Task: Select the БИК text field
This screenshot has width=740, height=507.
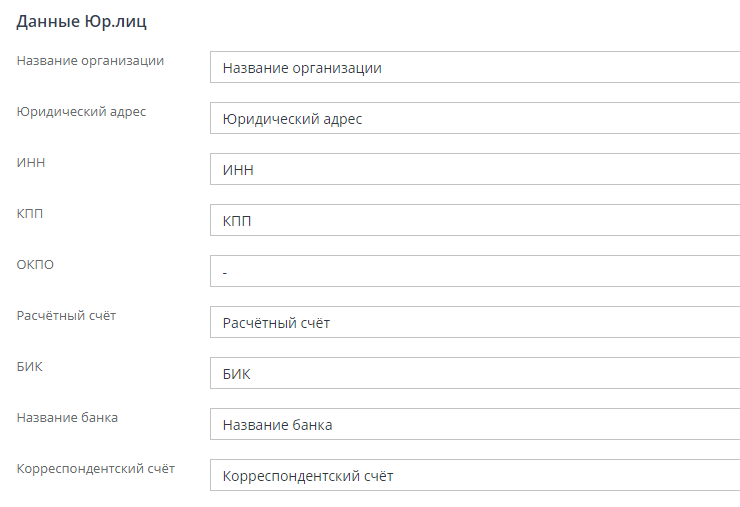Action: click(475, 374)
